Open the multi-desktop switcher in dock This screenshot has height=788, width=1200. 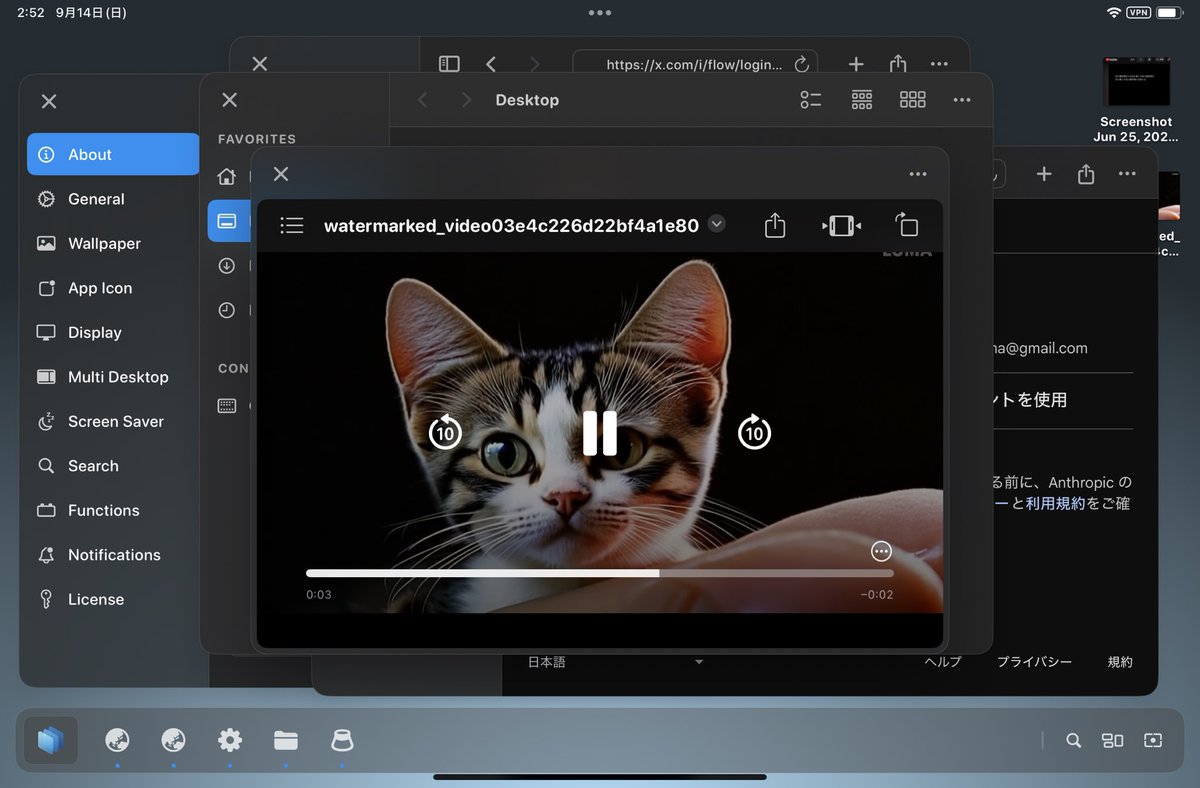pos(1113,741)
